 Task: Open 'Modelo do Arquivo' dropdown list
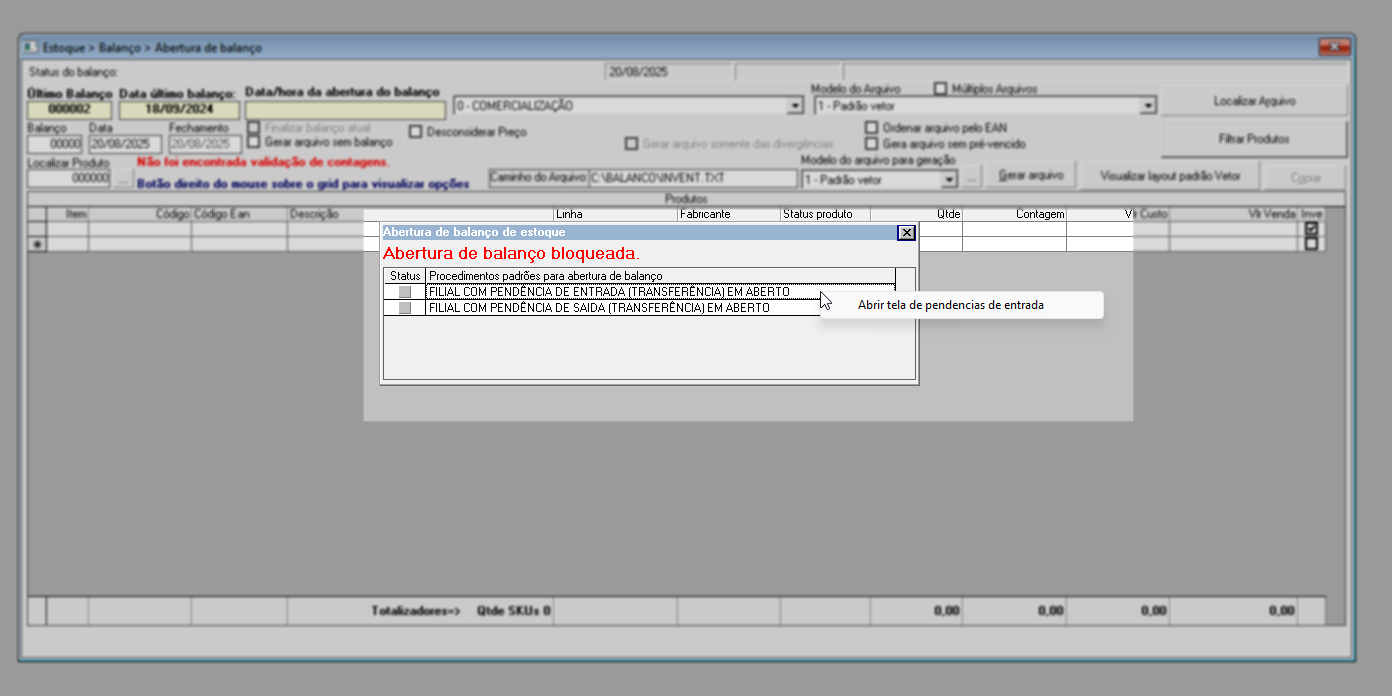(x=1148, y=106)
